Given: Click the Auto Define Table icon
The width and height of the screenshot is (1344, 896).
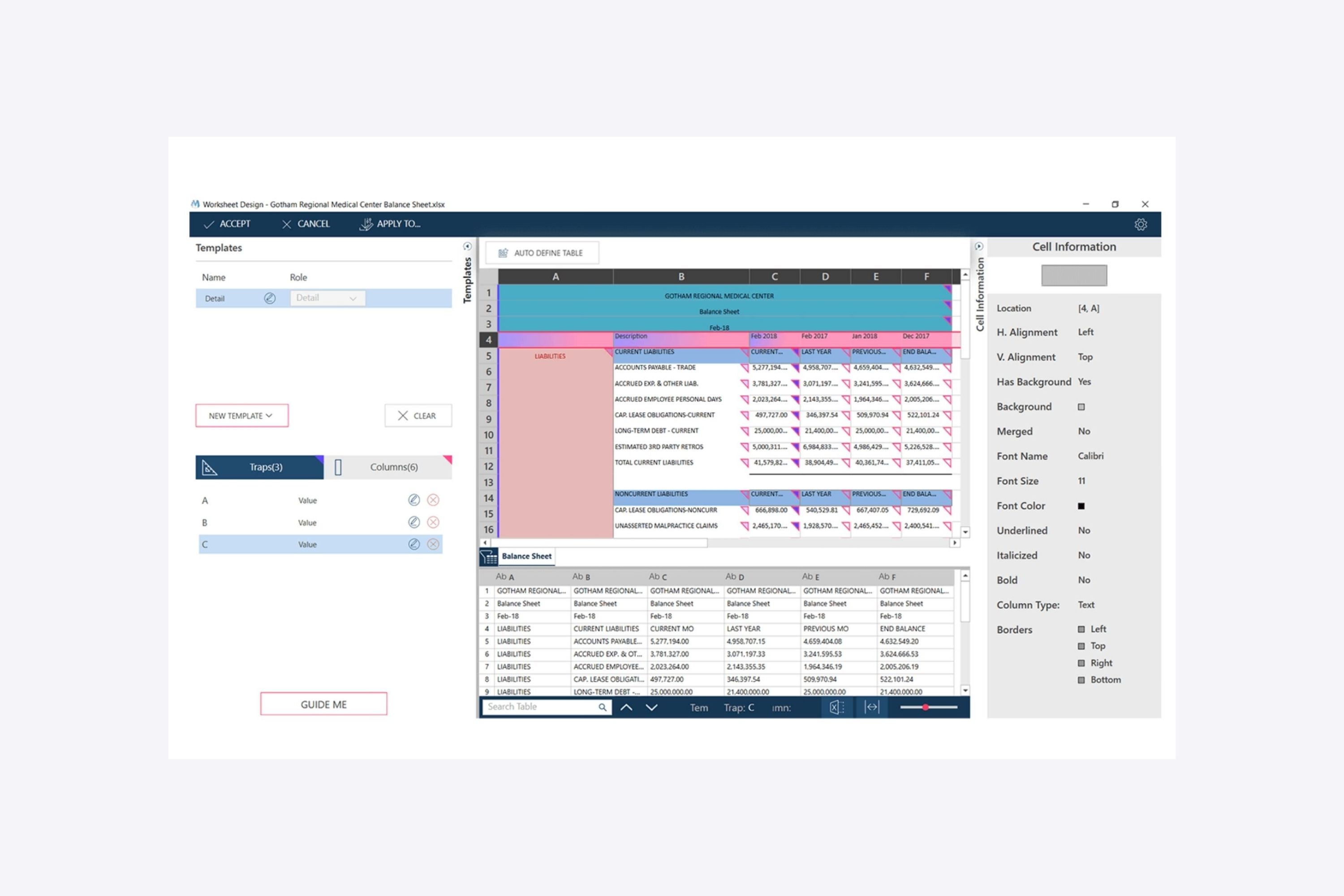Looking at the screenshot, I should [x=503, y=253].
